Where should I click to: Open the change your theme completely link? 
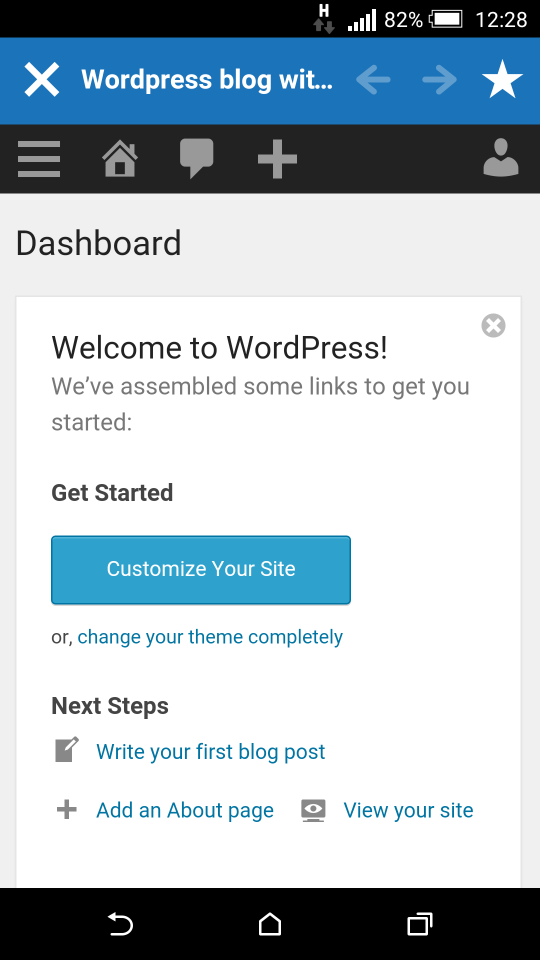[x=210, y=637]
